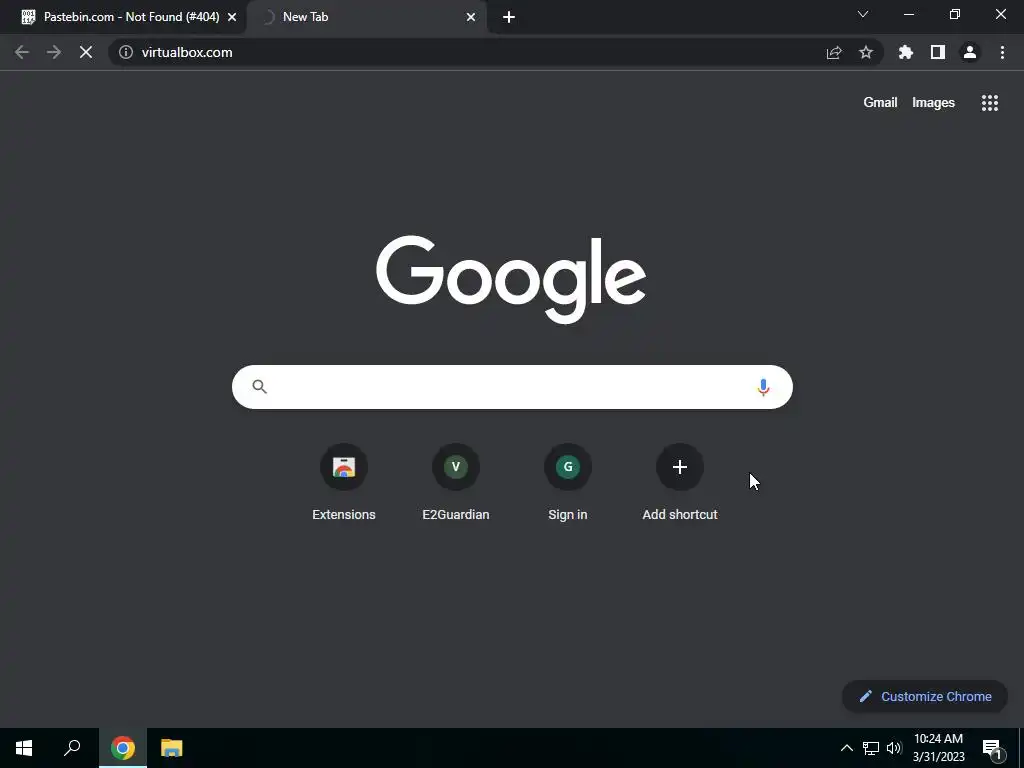Image resolution: width=1024 pixels, height=768 pixels.
Task: Close the Pastebin.com tab
Action: [x=232, y=17]
